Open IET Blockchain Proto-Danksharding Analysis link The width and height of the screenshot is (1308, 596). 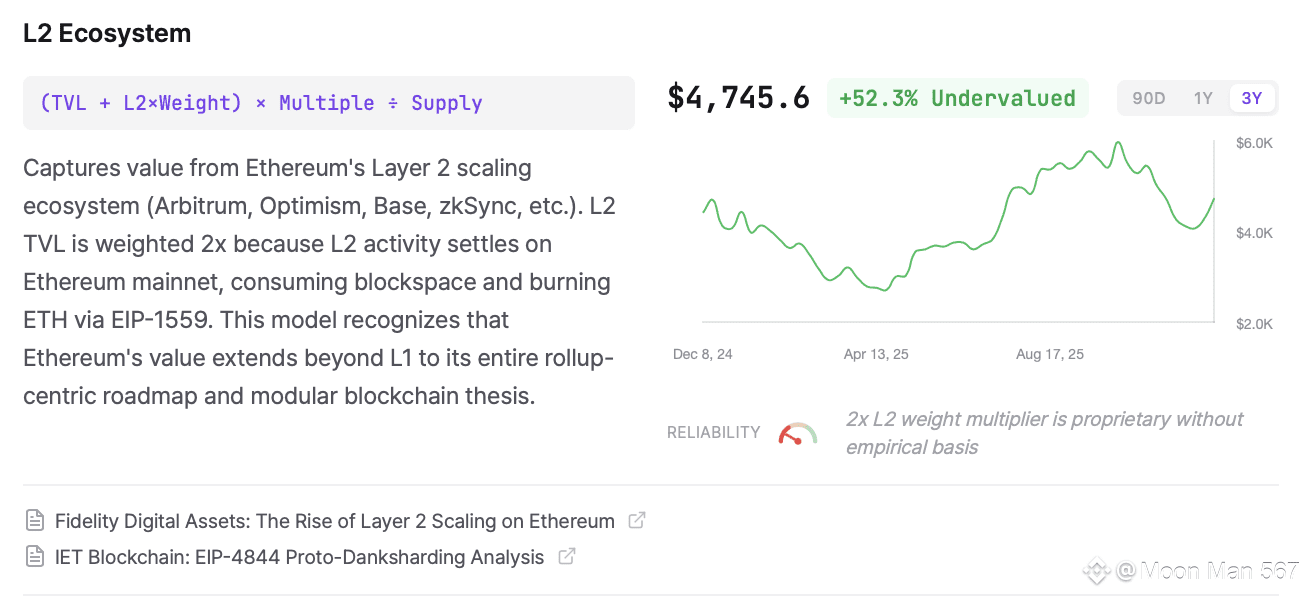(299, 557)
